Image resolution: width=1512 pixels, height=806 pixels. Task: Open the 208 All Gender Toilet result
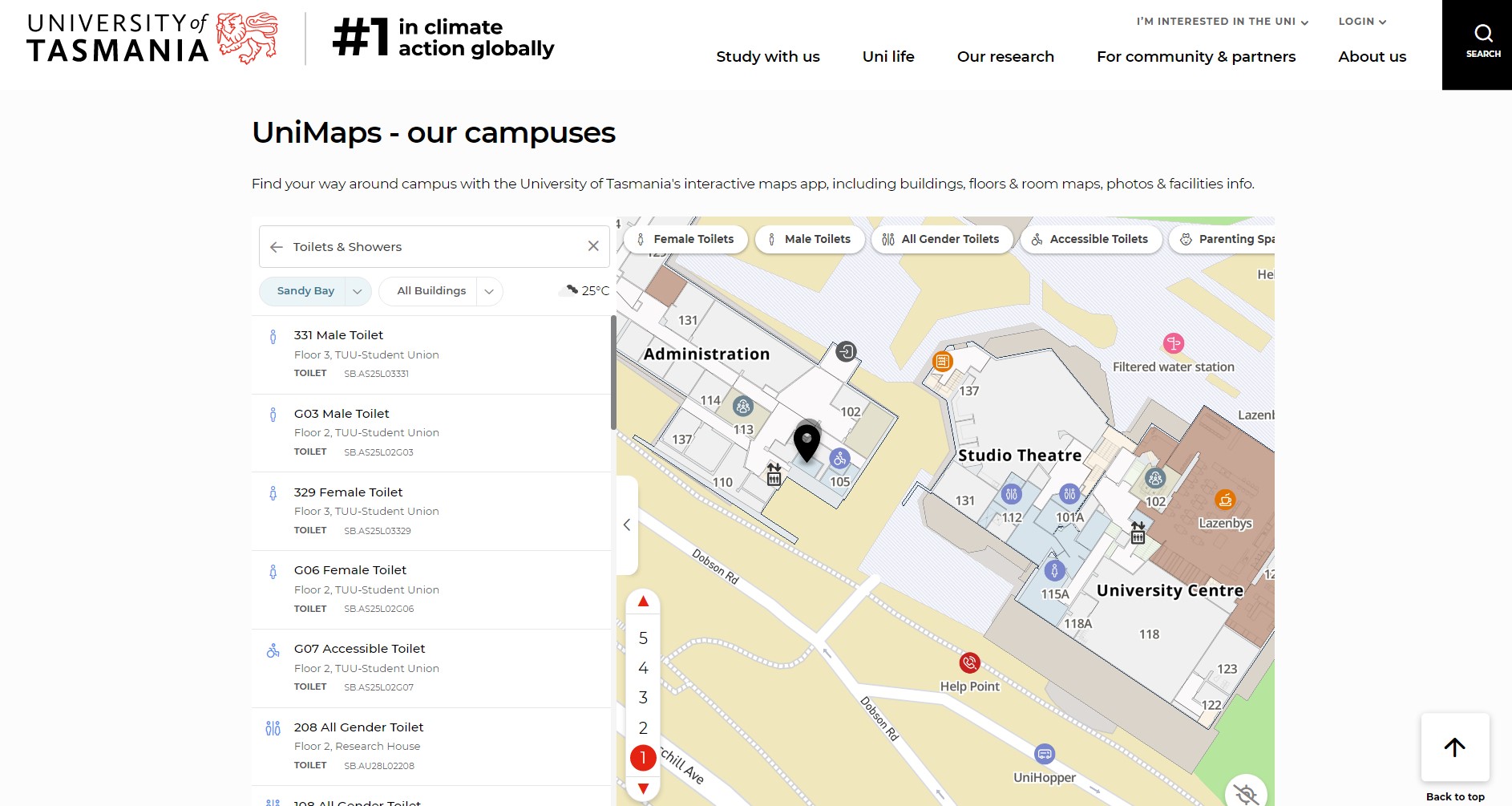coord(431,747)
